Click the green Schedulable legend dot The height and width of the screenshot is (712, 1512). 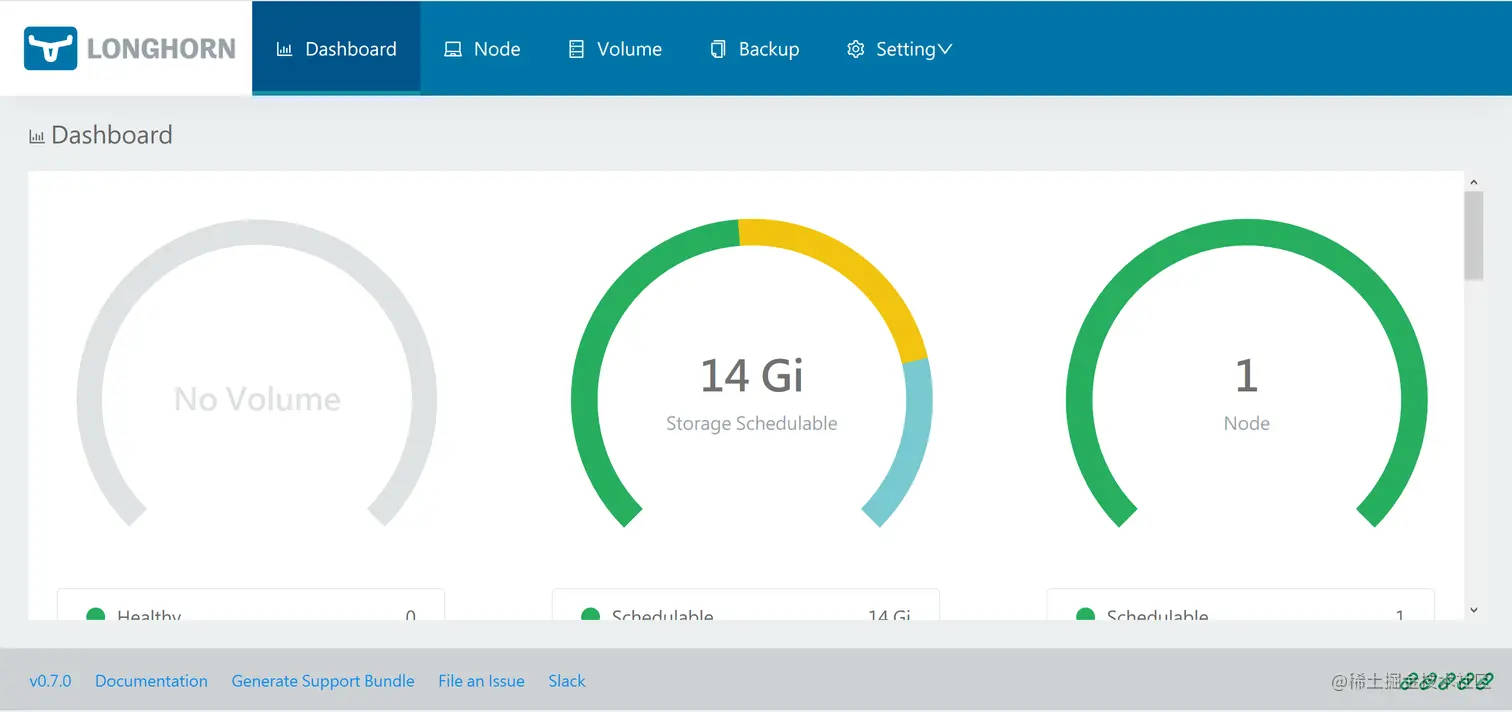coord(590,617)
